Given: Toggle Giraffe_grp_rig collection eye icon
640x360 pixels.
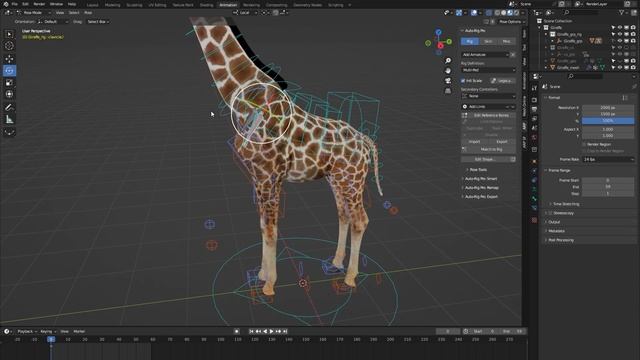Looking at the screenshot, I should [620, 34].
